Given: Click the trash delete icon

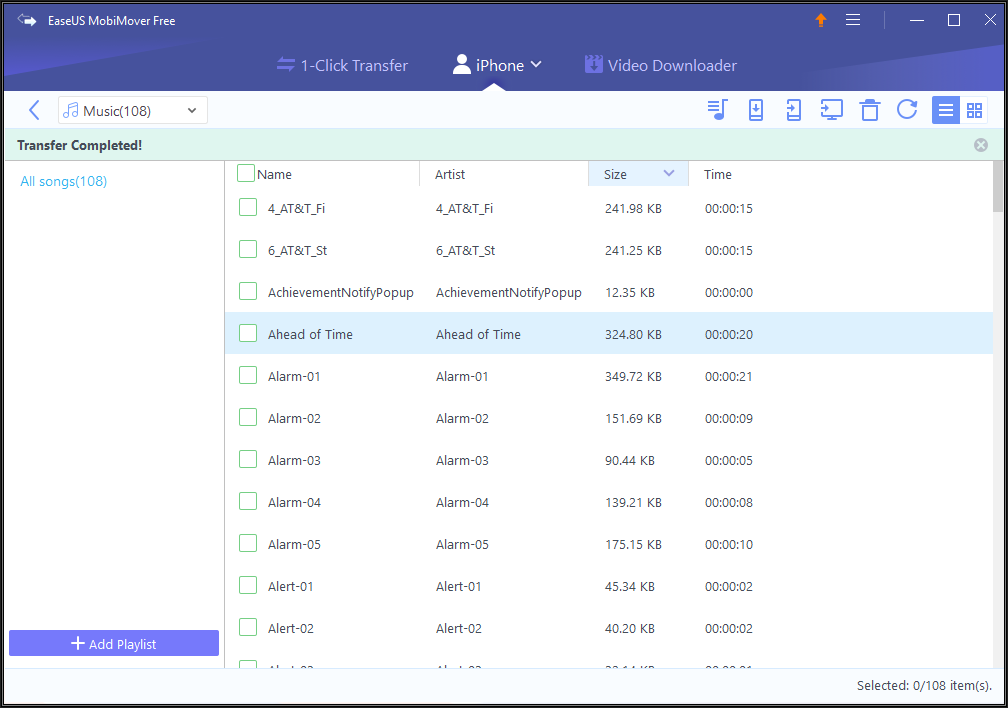Looking at the screenshot, I should point(870,110).
